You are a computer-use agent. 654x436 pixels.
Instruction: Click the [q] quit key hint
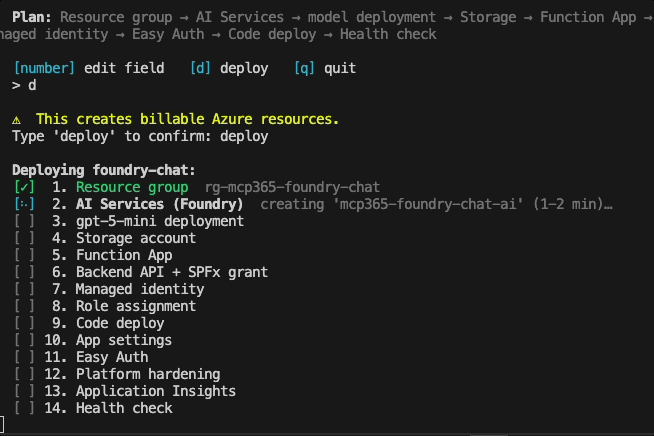[x=325, y=68]
